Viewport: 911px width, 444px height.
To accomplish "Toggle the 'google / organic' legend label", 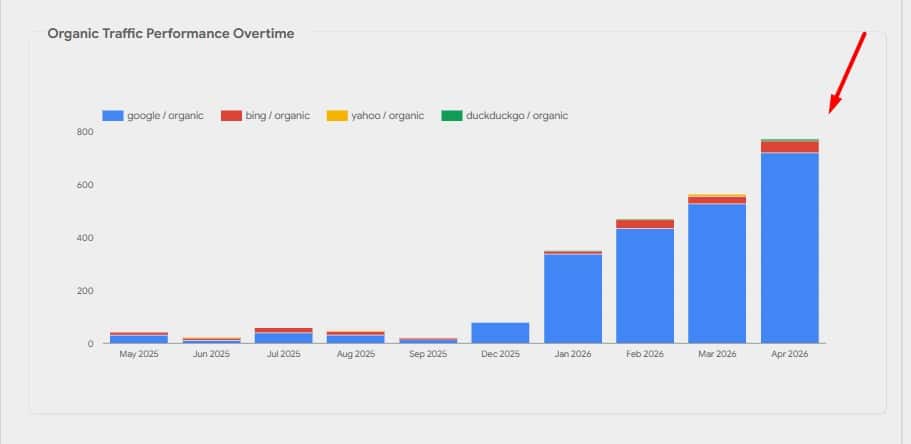I will (166, 116).
